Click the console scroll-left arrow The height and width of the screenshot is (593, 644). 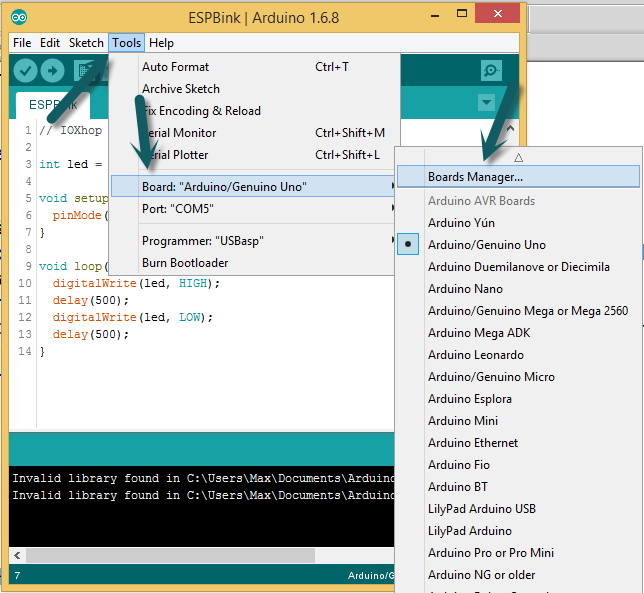pyautogui.click(x=17, y=556)
